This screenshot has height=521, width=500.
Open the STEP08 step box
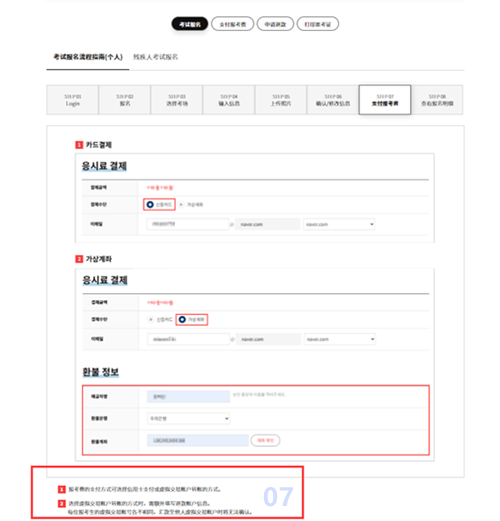[x=437, y=100]
